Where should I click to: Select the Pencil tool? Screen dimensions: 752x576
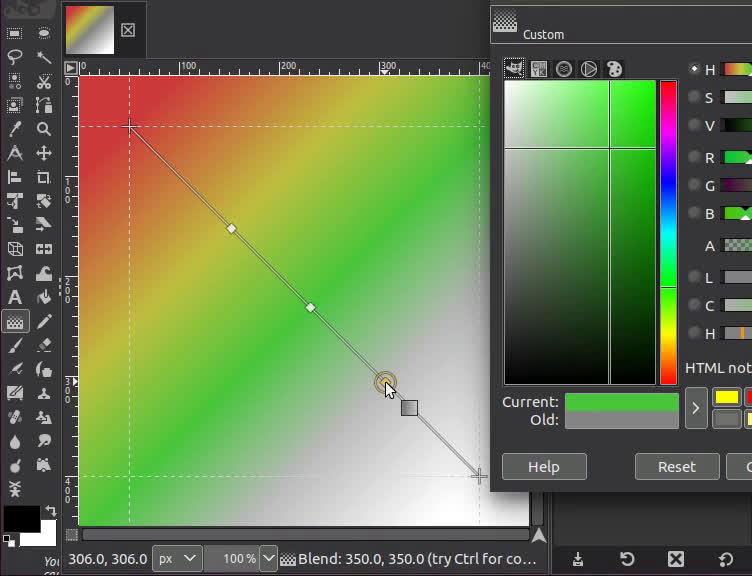[44, 321]
